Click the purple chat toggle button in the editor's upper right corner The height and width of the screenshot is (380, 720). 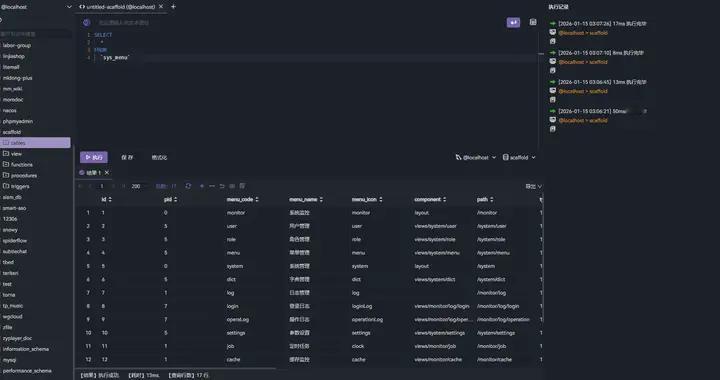(x=513, y=22)
